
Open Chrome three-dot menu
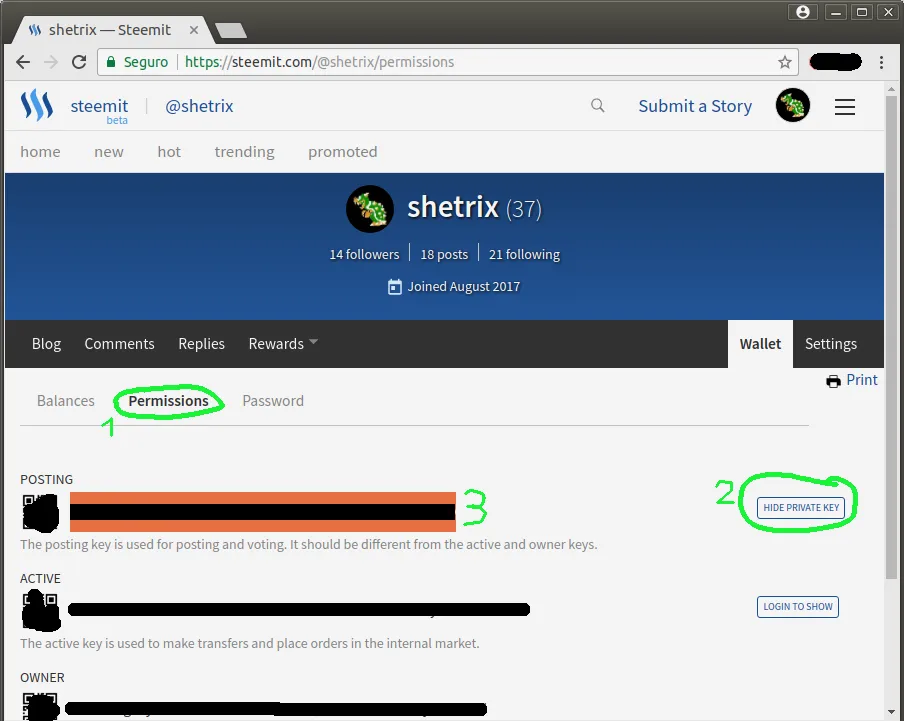tap(882, 62)
